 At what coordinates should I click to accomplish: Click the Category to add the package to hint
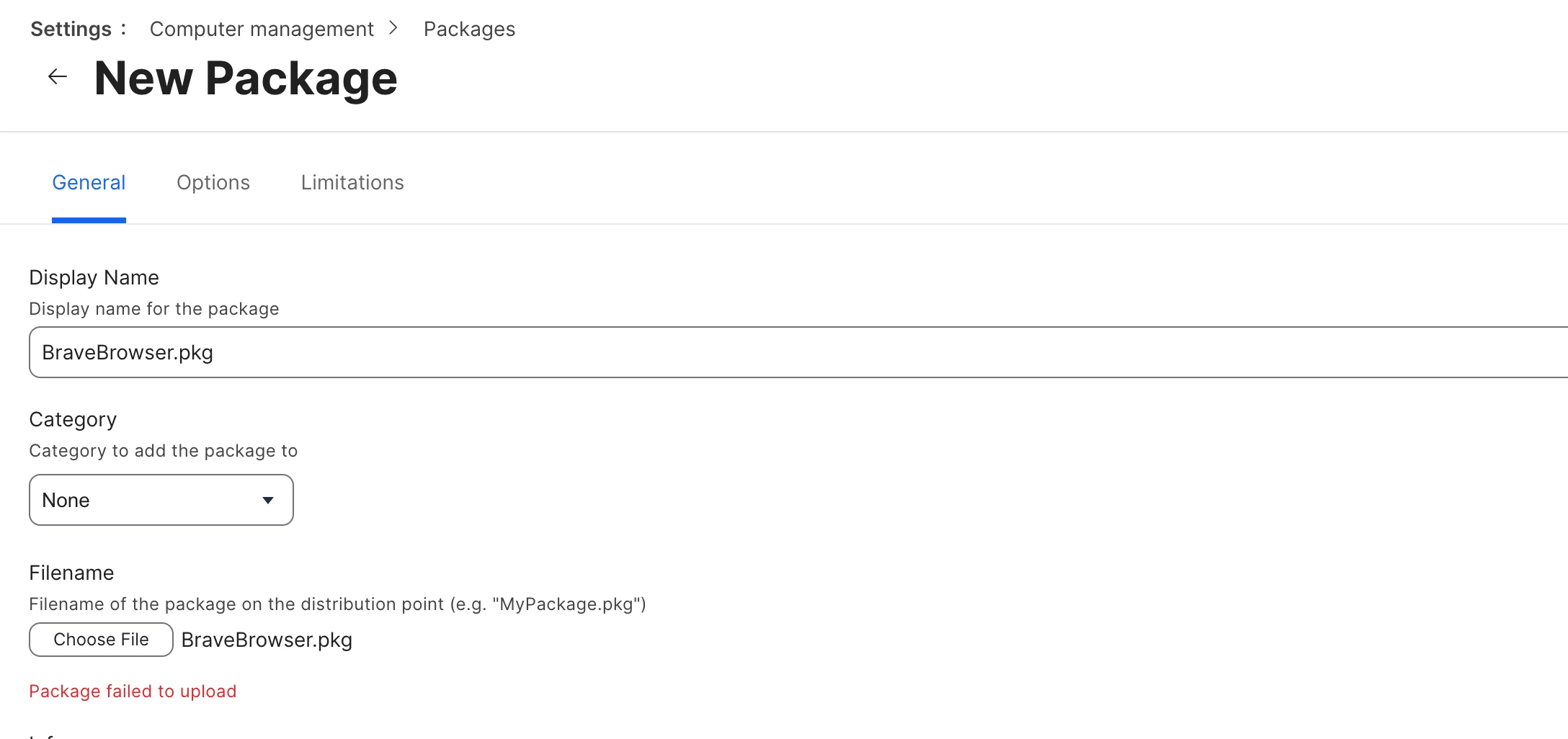point(163,450)
